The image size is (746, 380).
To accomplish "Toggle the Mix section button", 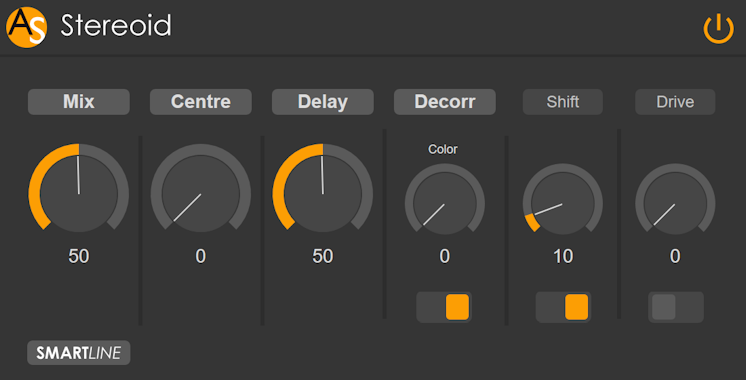I will pos(79,102).
